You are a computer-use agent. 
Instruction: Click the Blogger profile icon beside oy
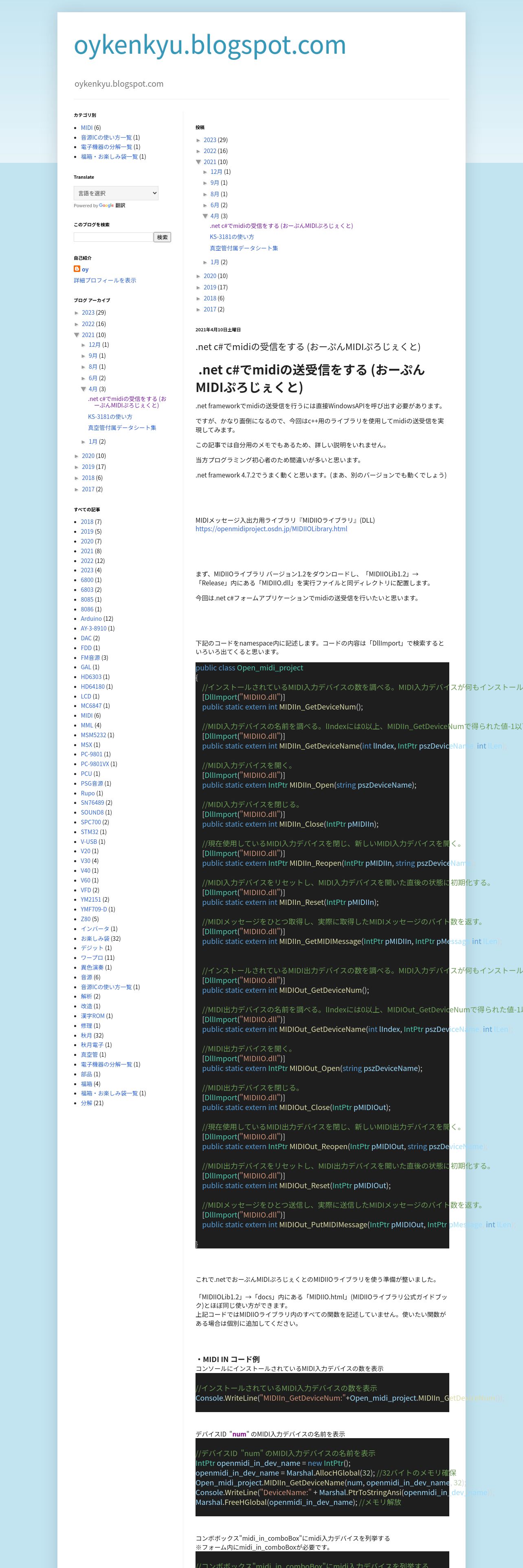pyautogui.click(x=77, y=268)
